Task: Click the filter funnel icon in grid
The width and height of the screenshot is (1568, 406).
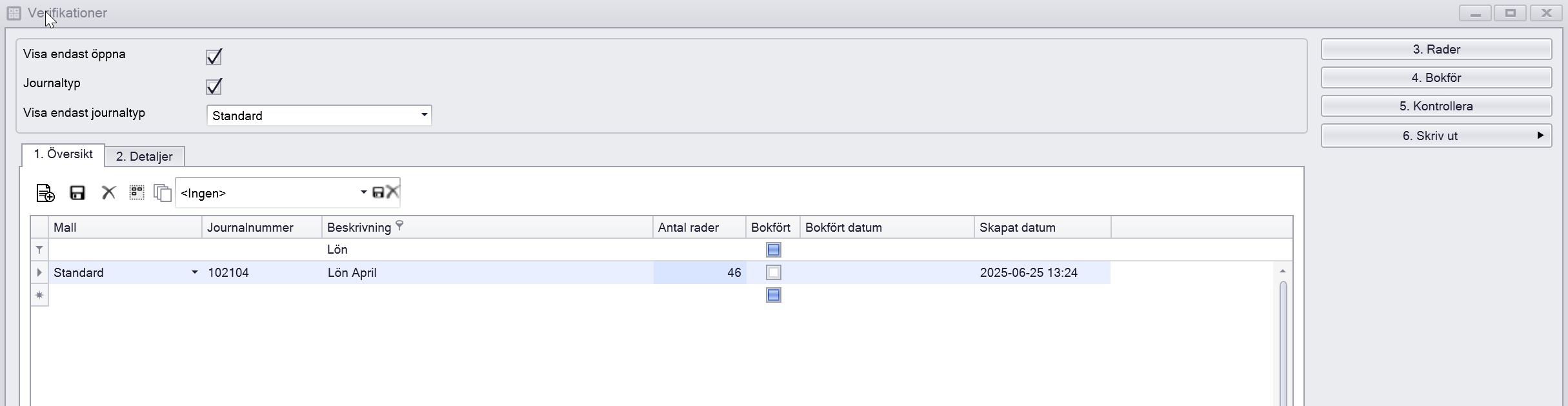Action: click(39, 250)
